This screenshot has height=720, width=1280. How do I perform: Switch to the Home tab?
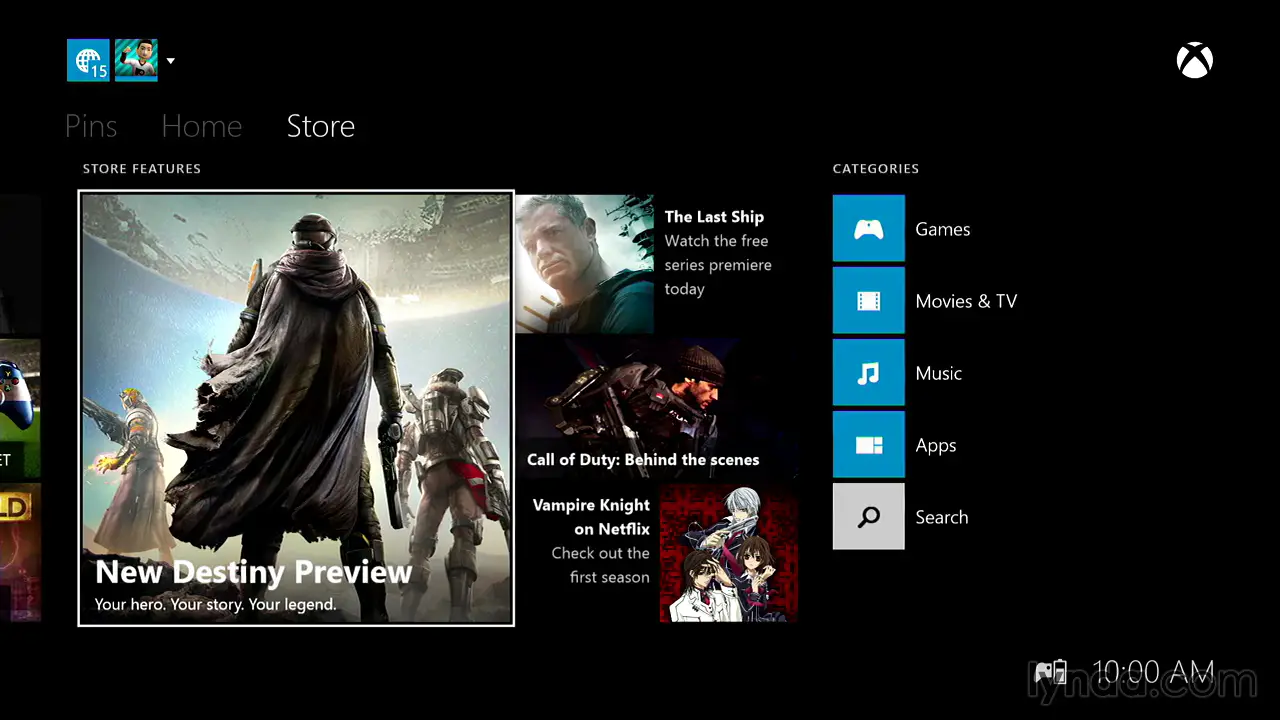point(201,126)
